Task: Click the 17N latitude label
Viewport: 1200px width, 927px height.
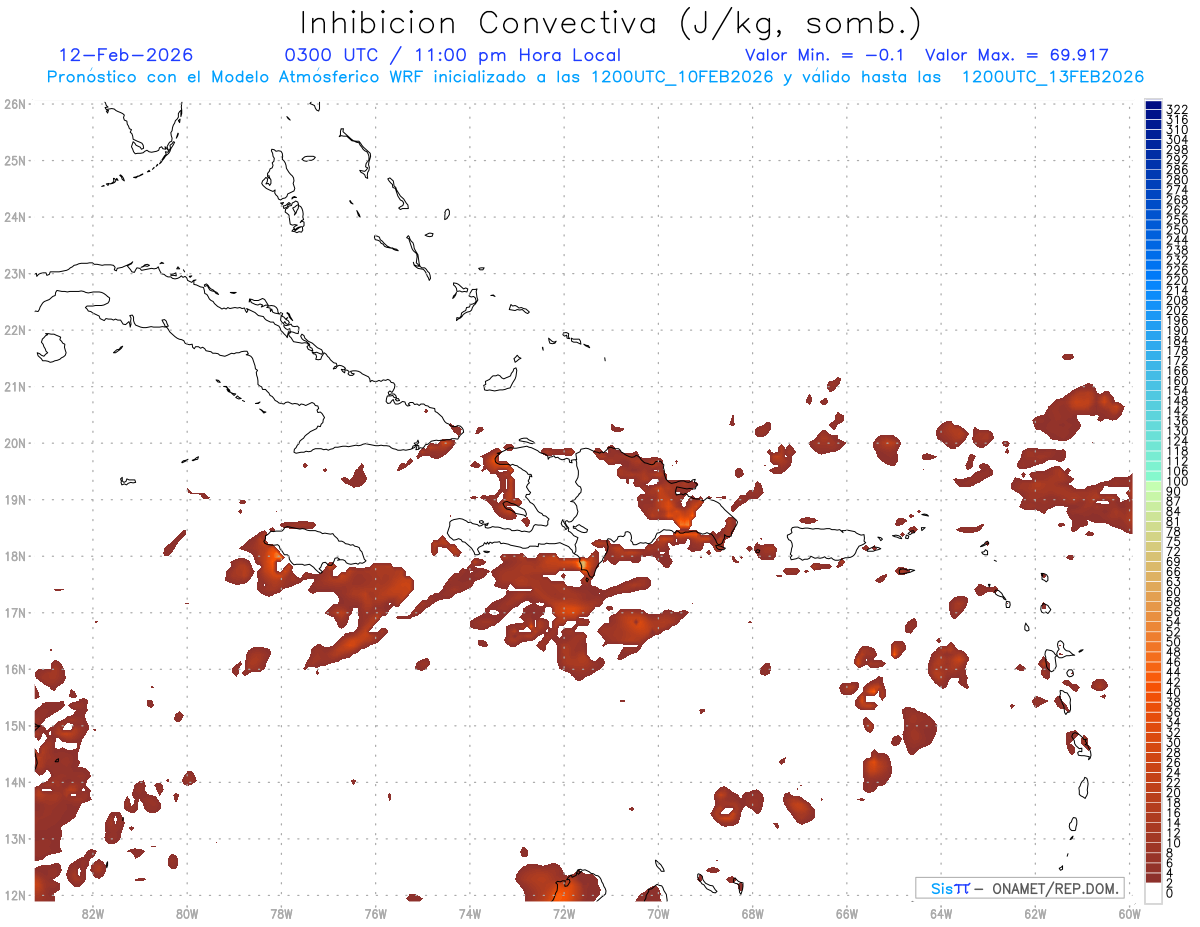Action: (x=15, y=612)
